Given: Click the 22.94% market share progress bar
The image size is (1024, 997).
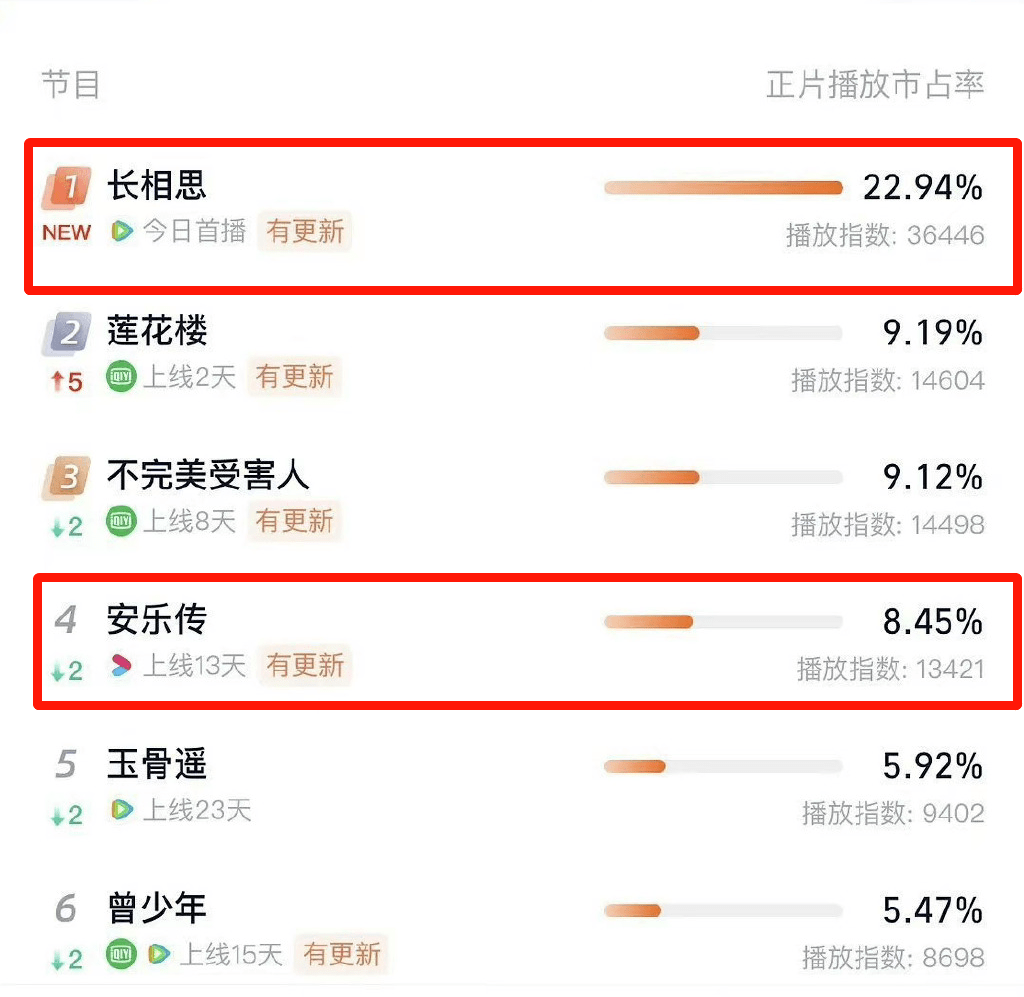Looking at the screenshot, I should tap(723, 188).
